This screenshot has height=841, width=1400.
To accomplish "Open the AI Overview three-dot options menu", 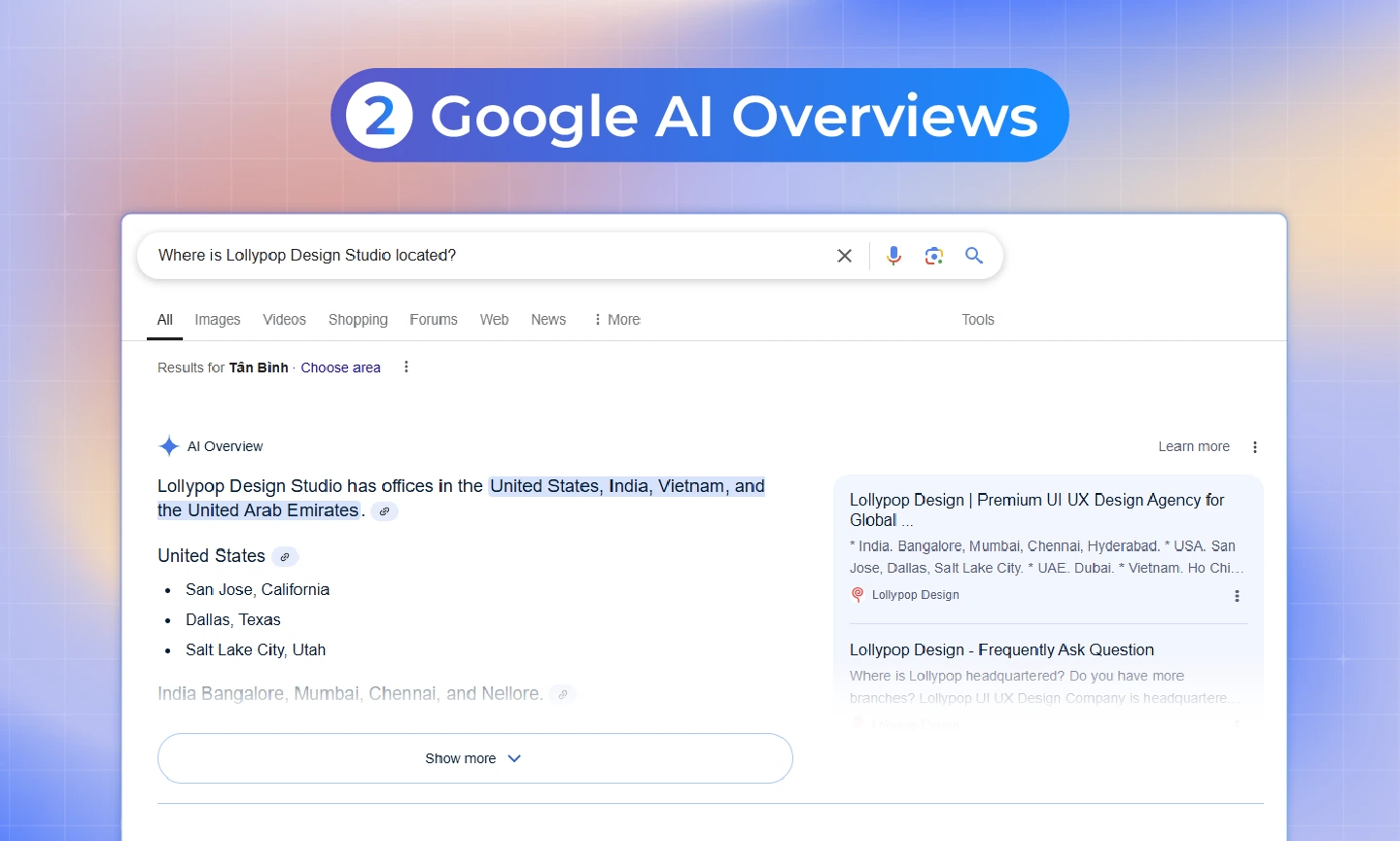I will [1254, 447].
